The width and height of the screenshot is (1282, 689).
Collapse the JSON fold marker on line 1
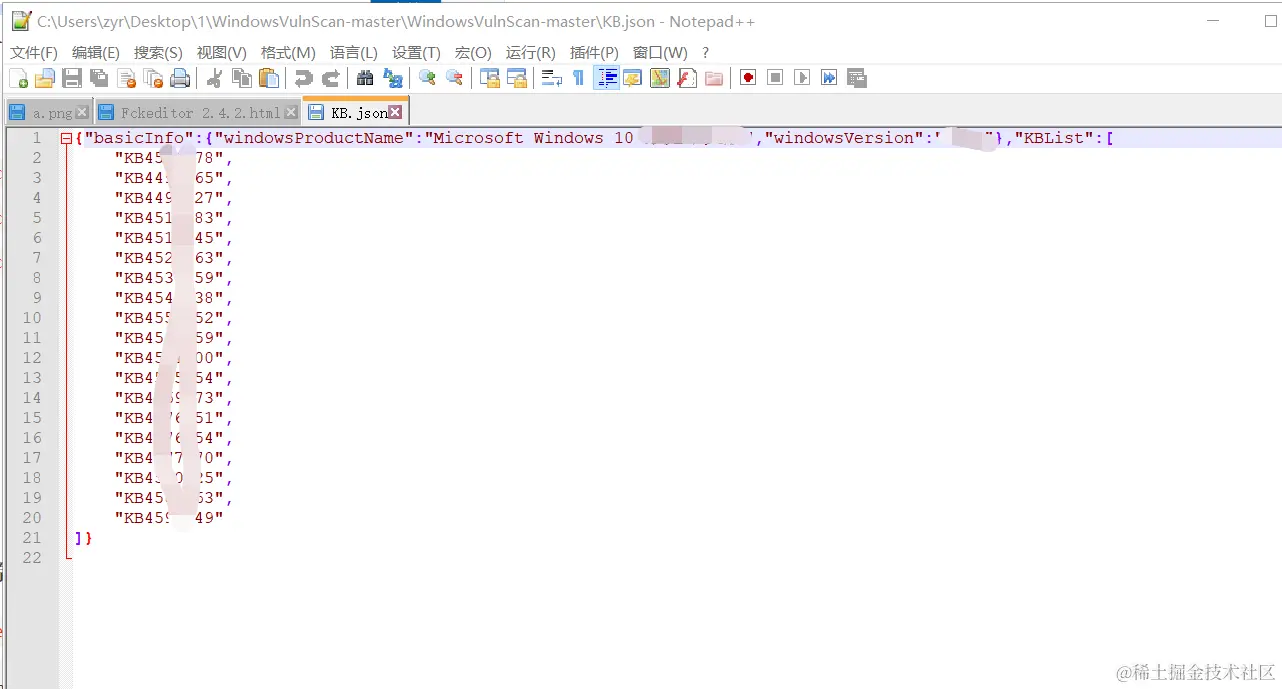click(x=66, y=138)
